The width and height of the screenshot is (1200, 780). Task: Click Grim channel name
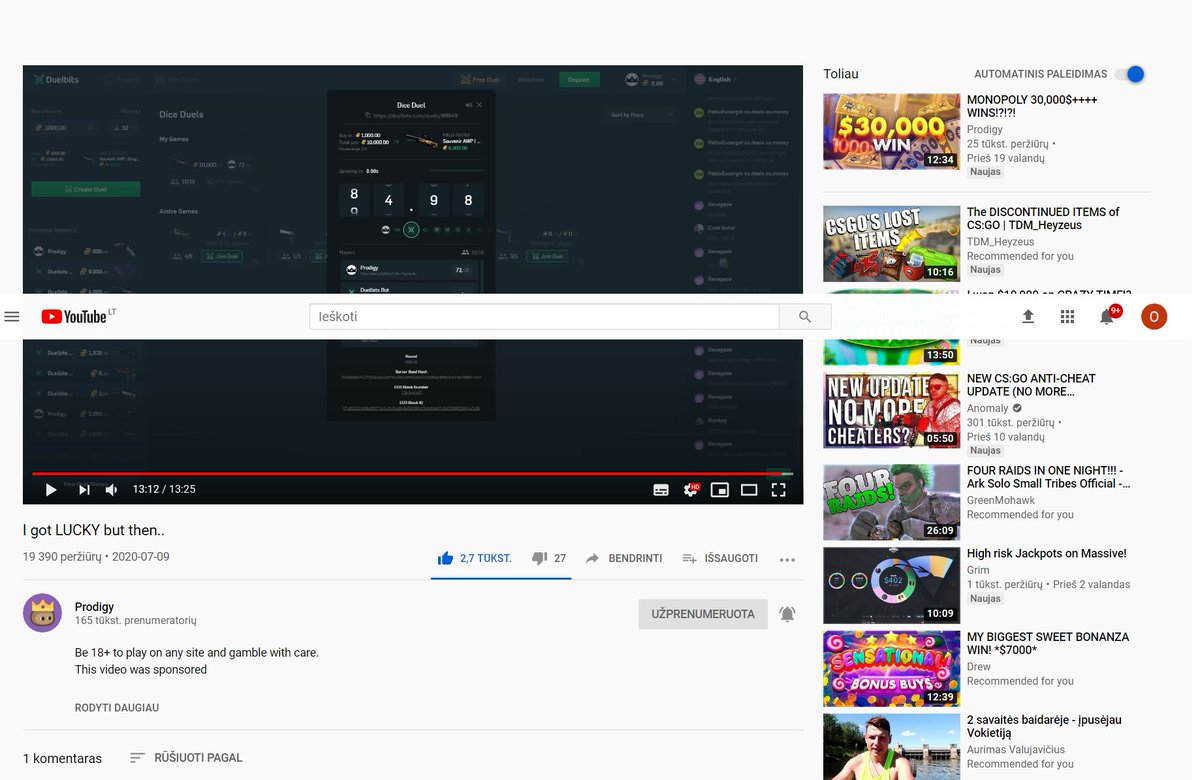[x=977, y=570]
